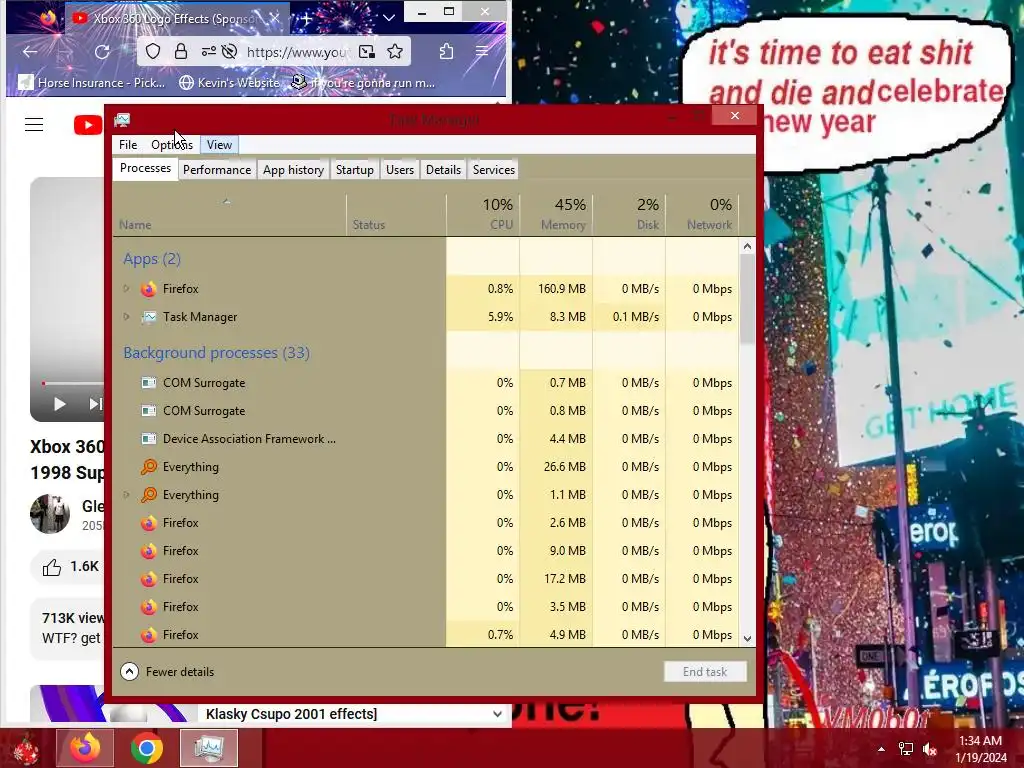The width and height of the screenshot is (1024, 768).
Task: Open the list all tabs dropdown in Firefox
Action: [x=389, y=18]
